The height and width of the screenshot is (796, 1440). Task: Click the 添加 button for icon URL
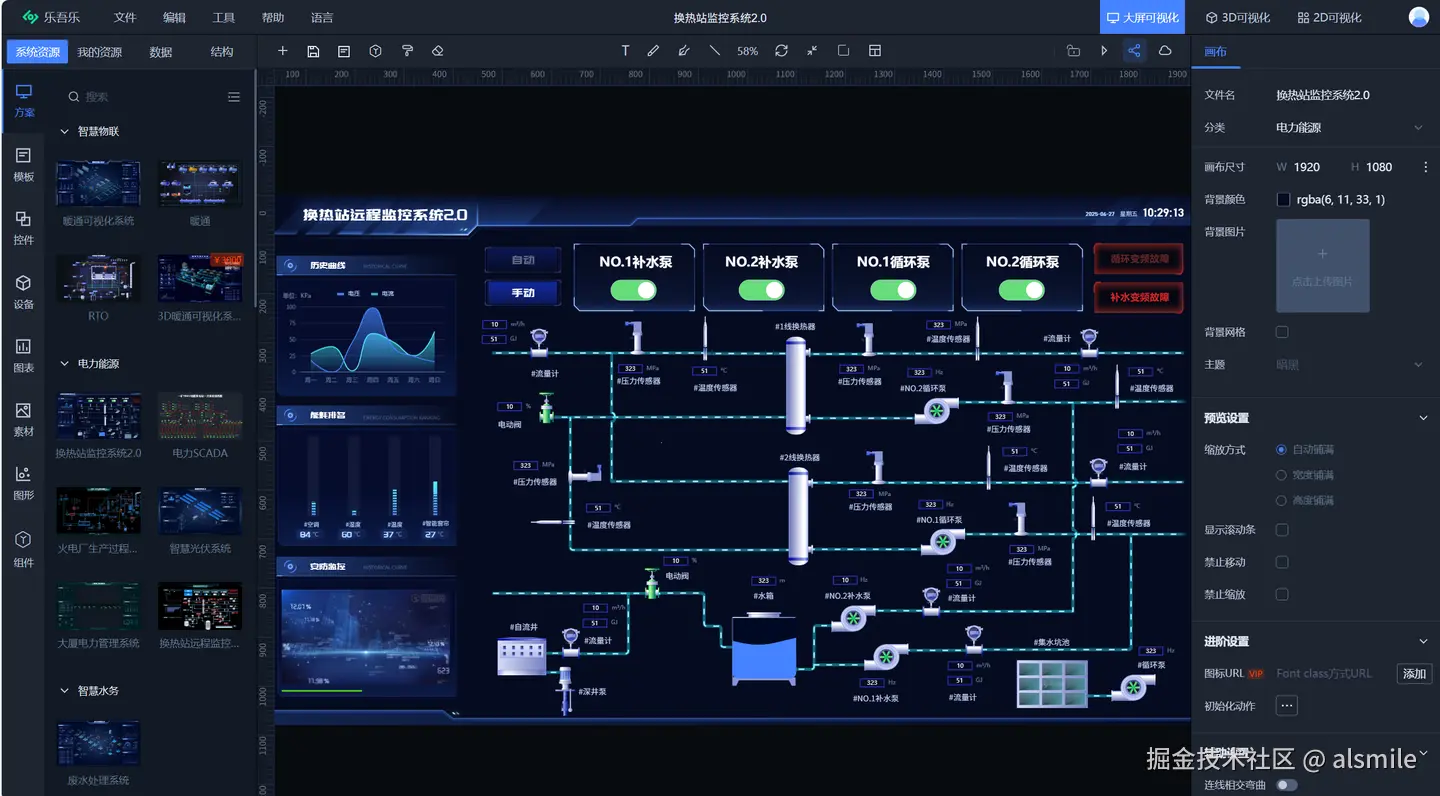coord(1414,674)
